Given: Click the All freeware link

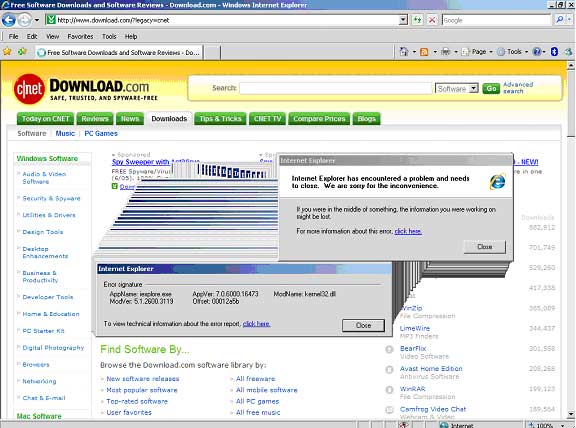Looking at the screenshot, I should click(x=255, y=379).
